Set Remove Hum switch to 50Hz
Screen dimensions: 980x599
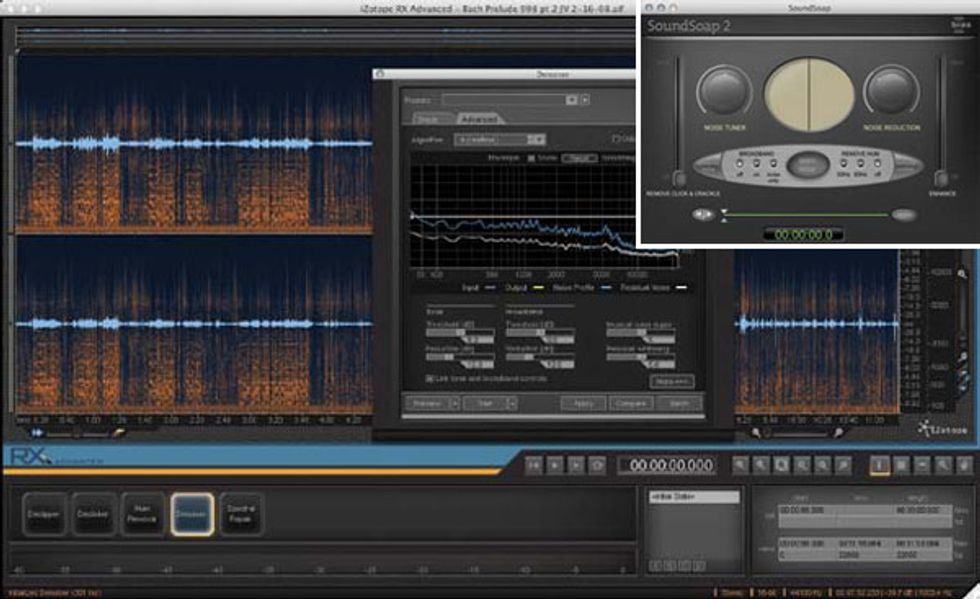(844, 164)
